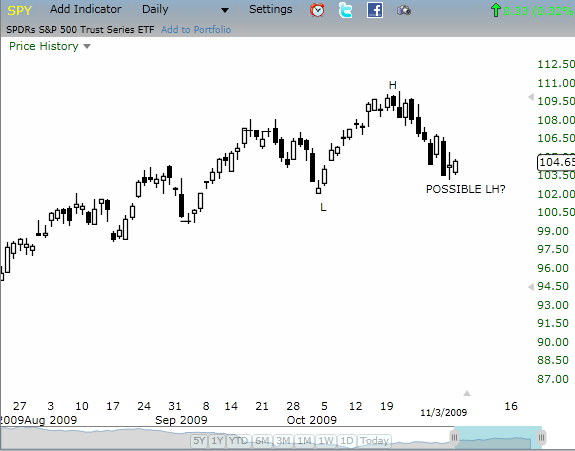The image size is (575, 451).
Task: Select the 1W range button
Action: pyautogui.click(x=326, y=440)
